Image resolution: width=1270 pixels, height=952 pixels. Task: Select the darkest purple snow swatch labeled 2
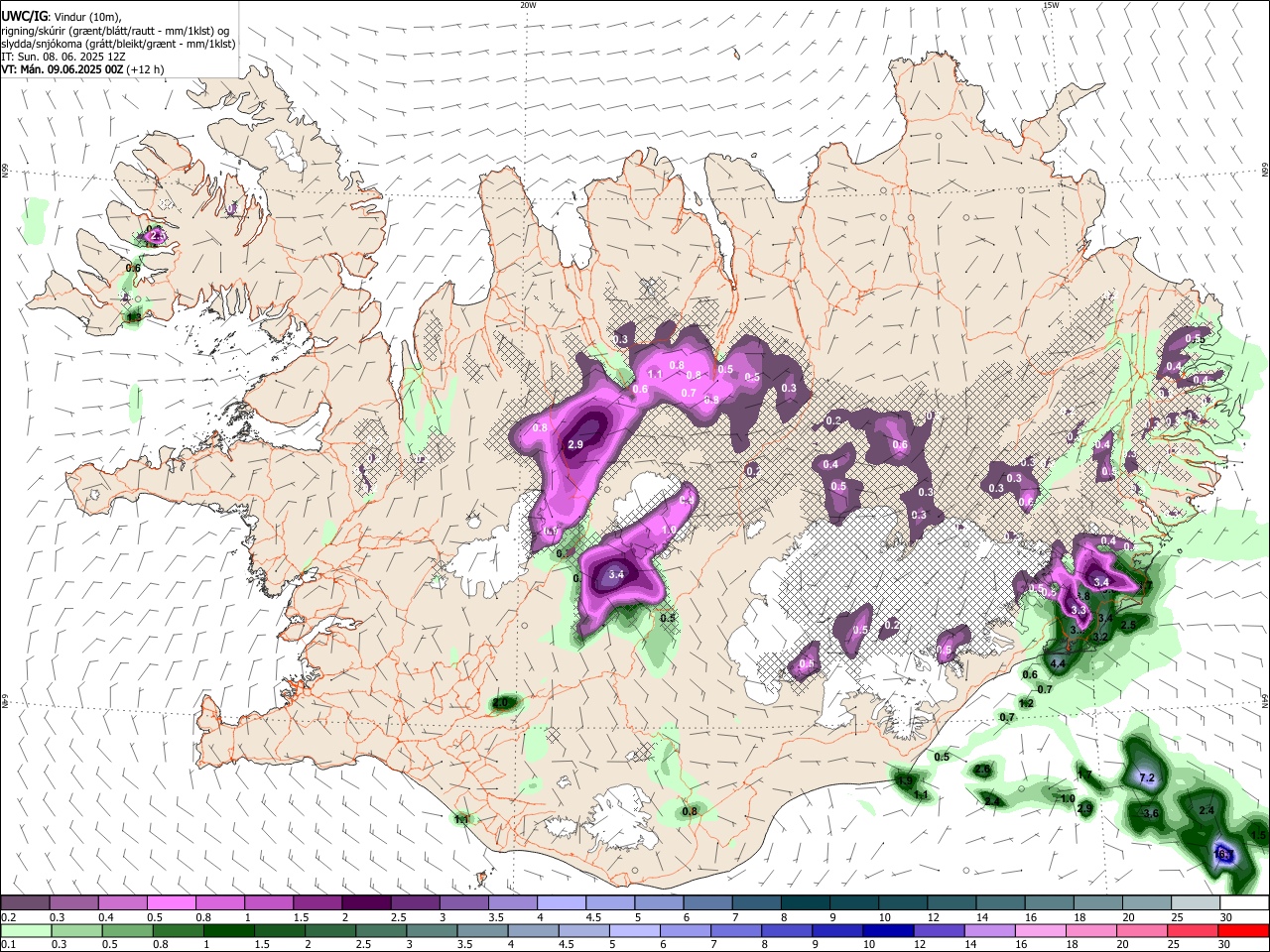pos(365,903)
